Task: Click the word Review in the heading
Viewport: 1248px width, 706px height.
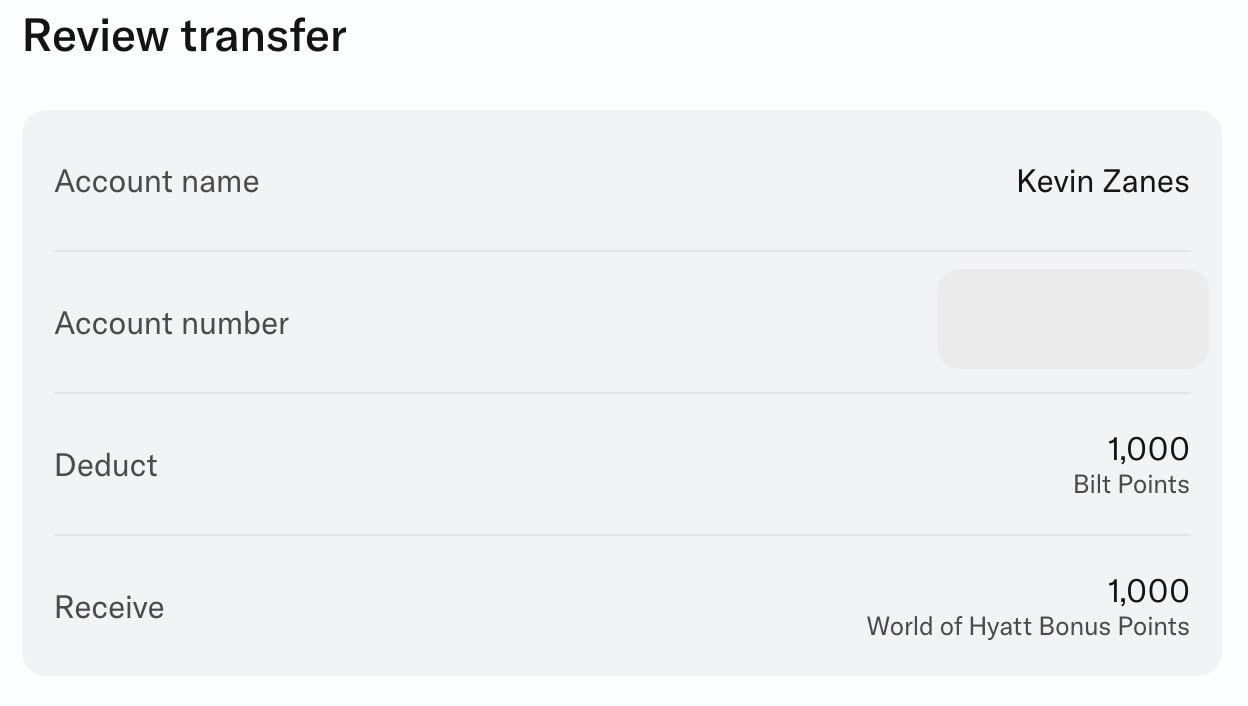Action: coord(96,36)
